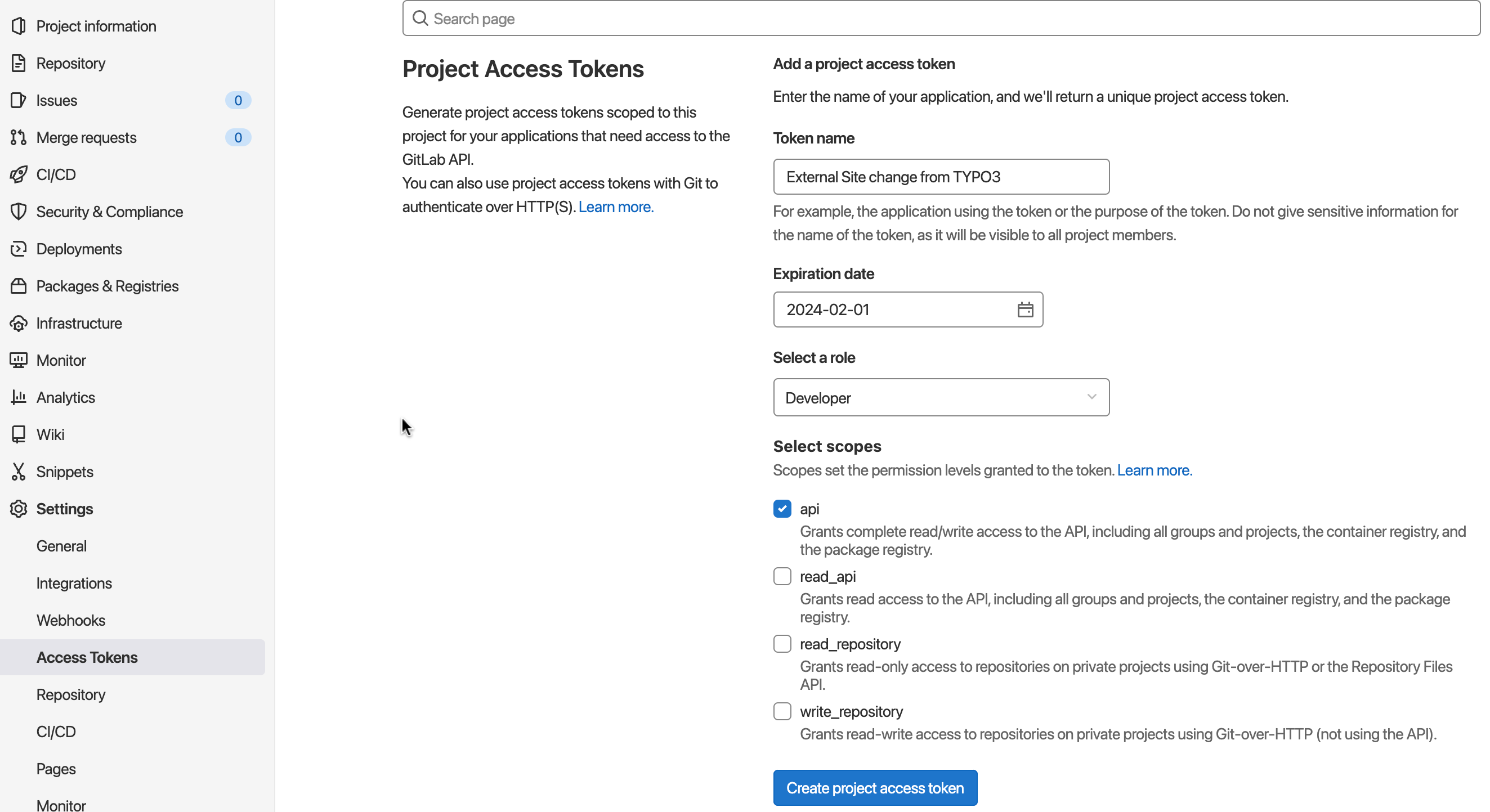Focus the Search page field

(x=948, y=19)
